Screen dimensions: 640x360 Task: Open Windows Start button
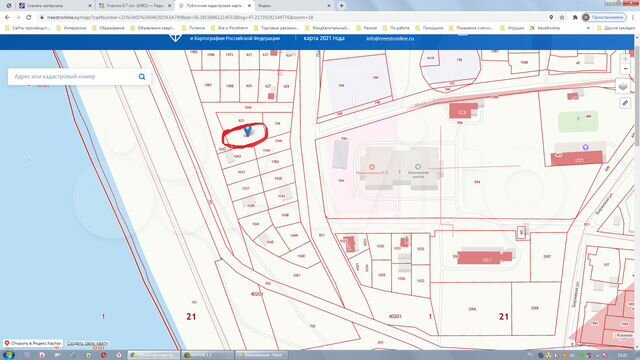pyautogui.click(x=9, y=355)
